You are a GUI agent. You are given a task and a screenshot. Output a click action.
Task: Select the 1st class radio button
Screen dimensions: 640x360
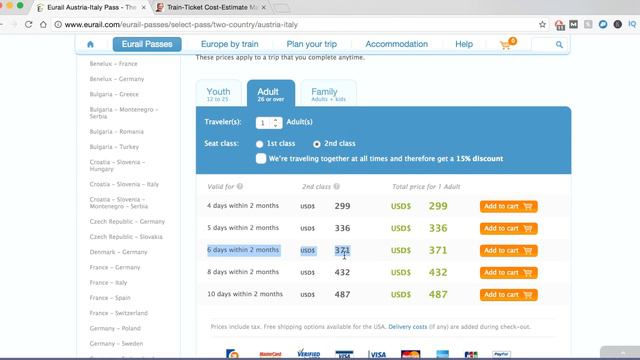tap(259, 144)
